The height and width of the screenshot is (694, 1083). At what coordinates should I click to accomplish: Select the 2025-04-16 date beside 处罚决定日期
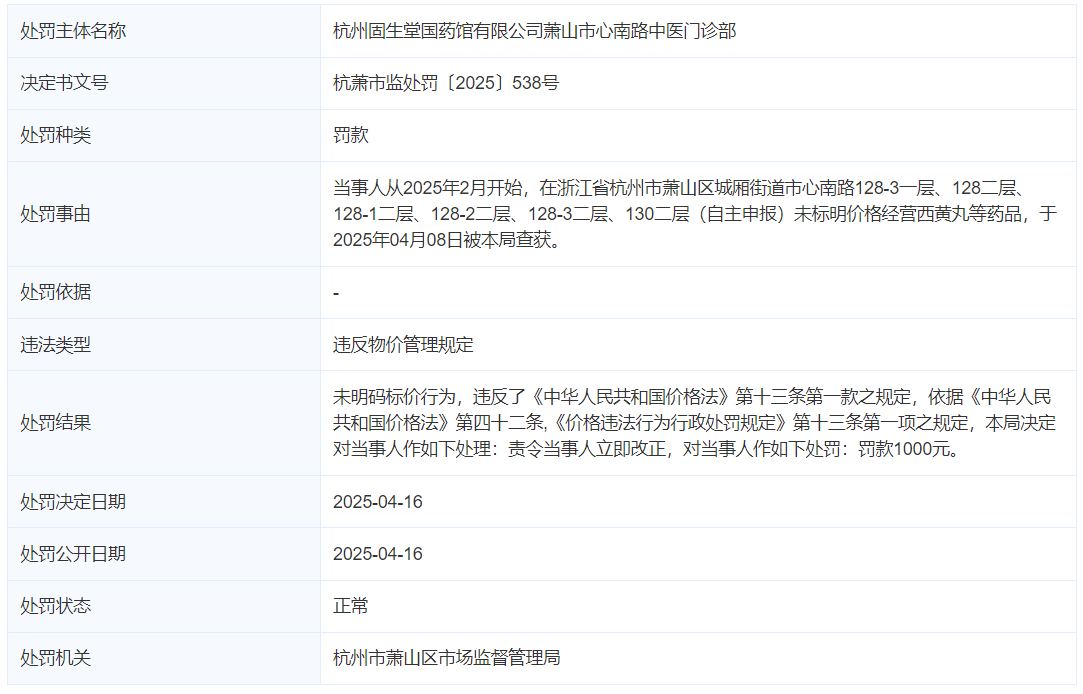[378, 502]
